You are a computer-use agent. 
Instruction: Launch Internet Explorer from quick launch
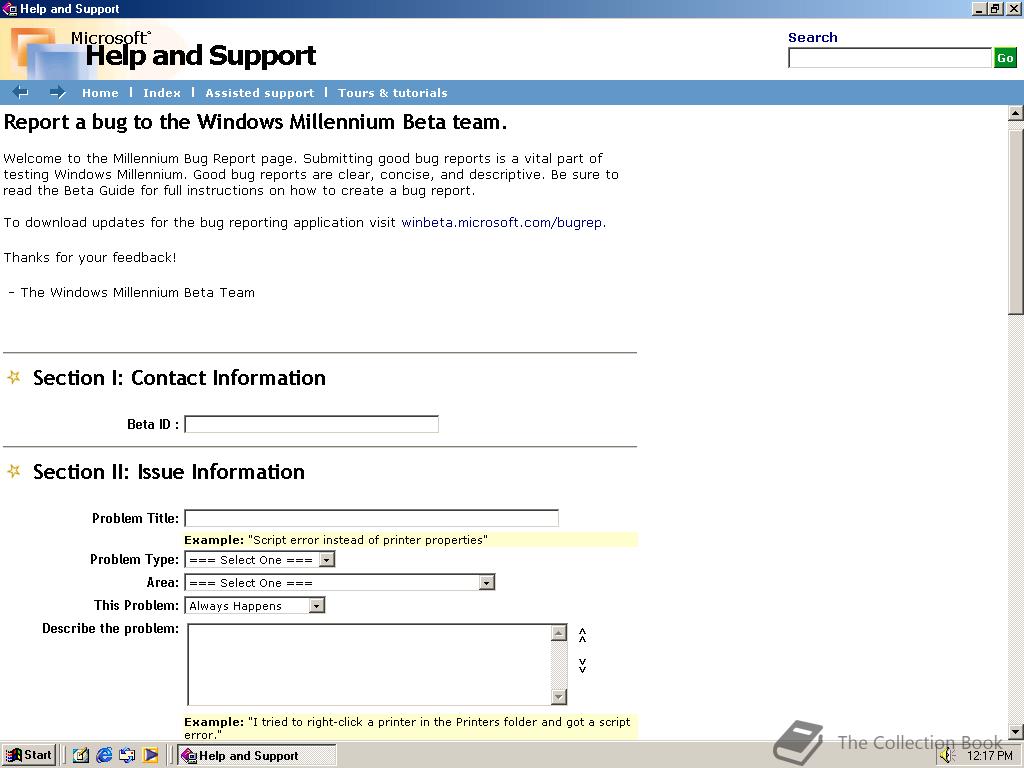point(104,756)
